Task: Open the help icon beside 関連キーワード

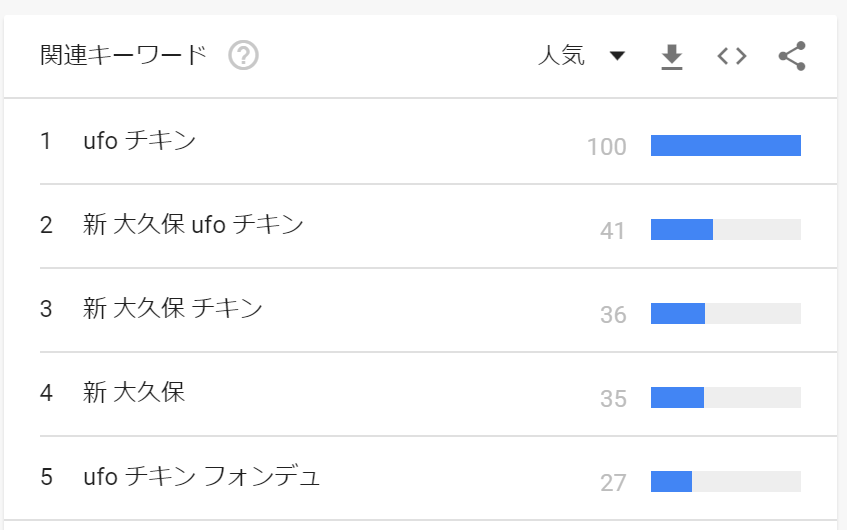Action: coord(243,56)
